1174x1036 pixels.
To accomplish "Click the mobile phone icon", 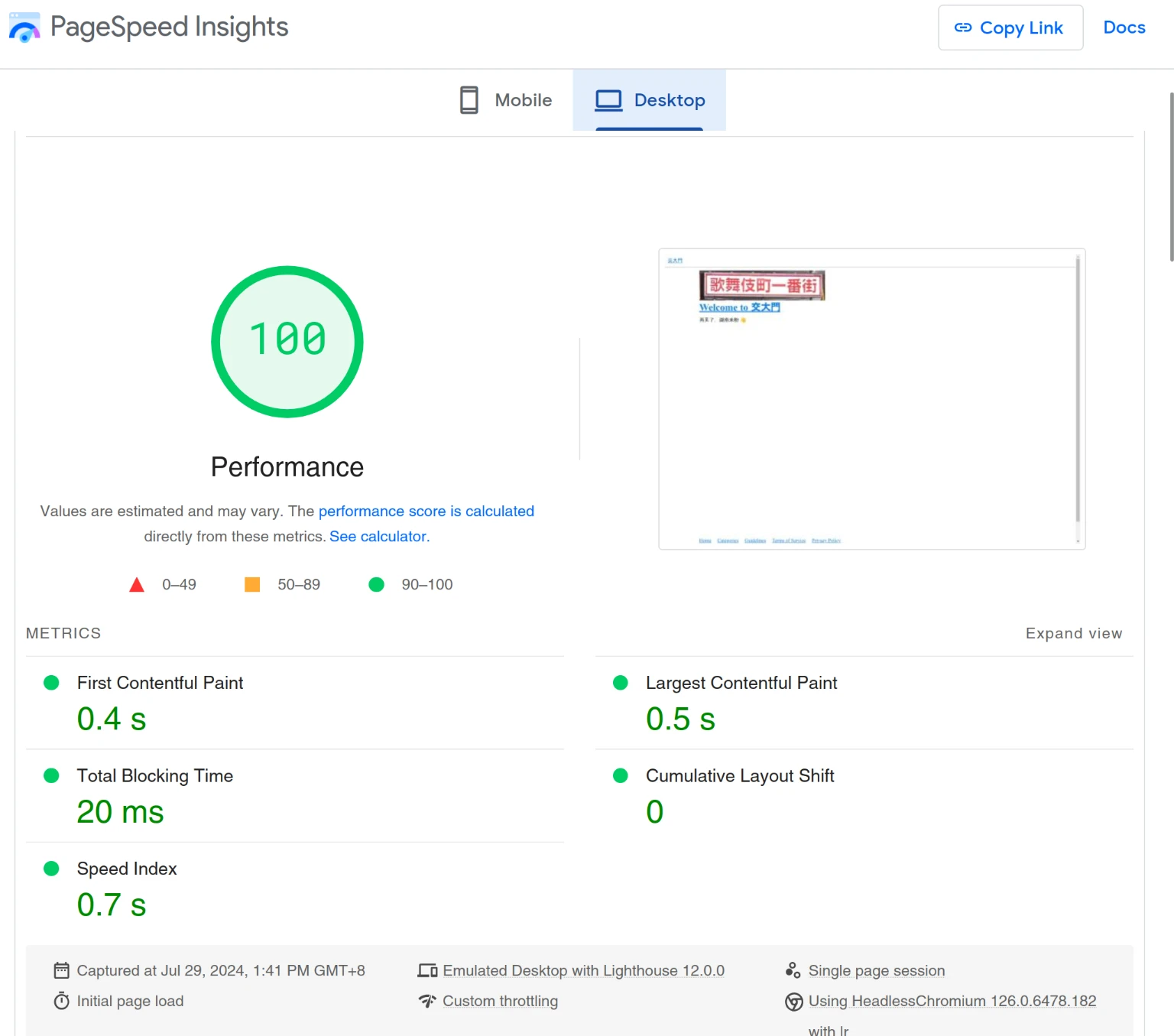I will (x=469, y=100).
